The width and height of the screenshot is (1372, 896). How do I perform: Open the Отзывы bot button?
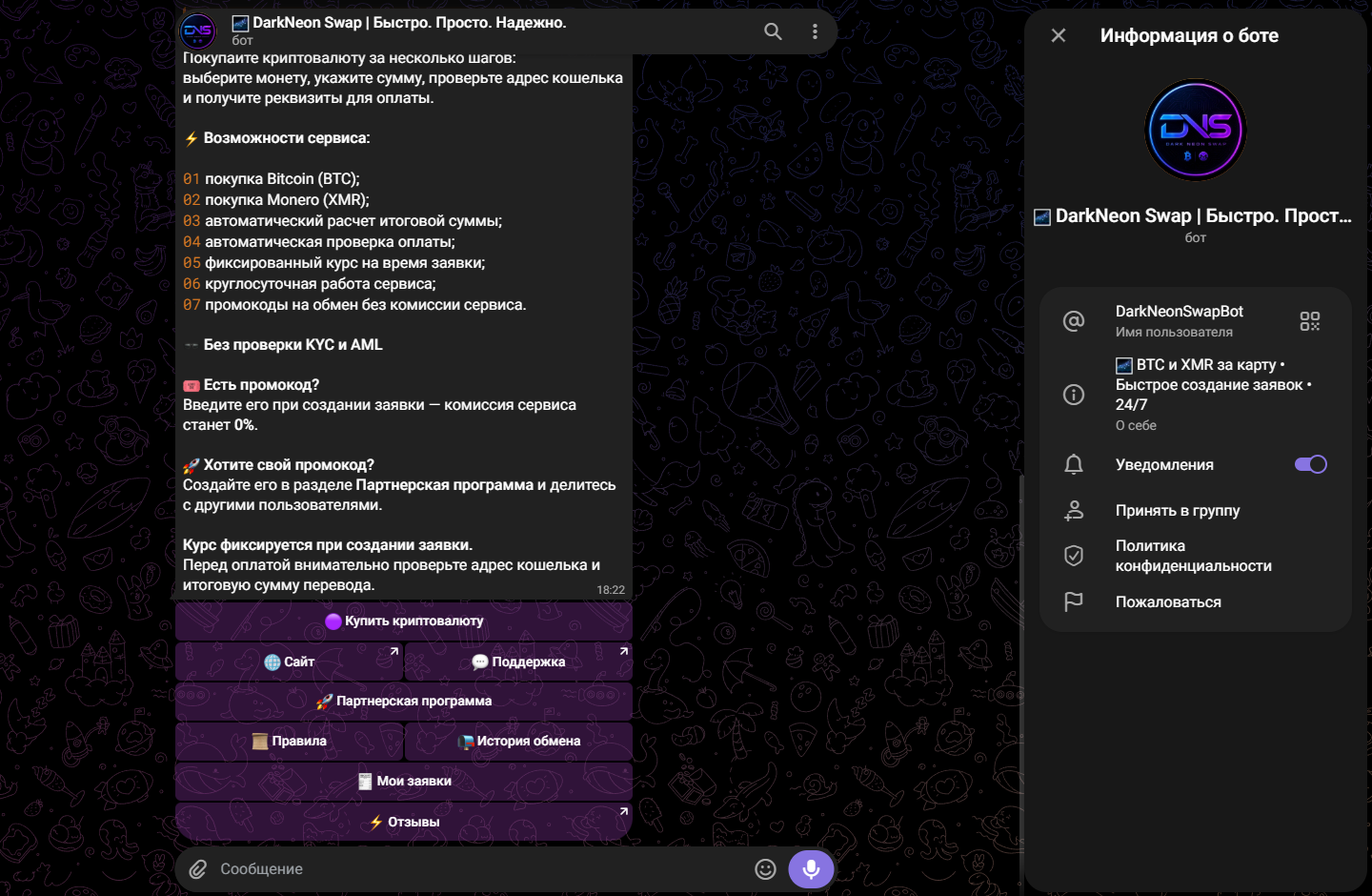point(404,822)
